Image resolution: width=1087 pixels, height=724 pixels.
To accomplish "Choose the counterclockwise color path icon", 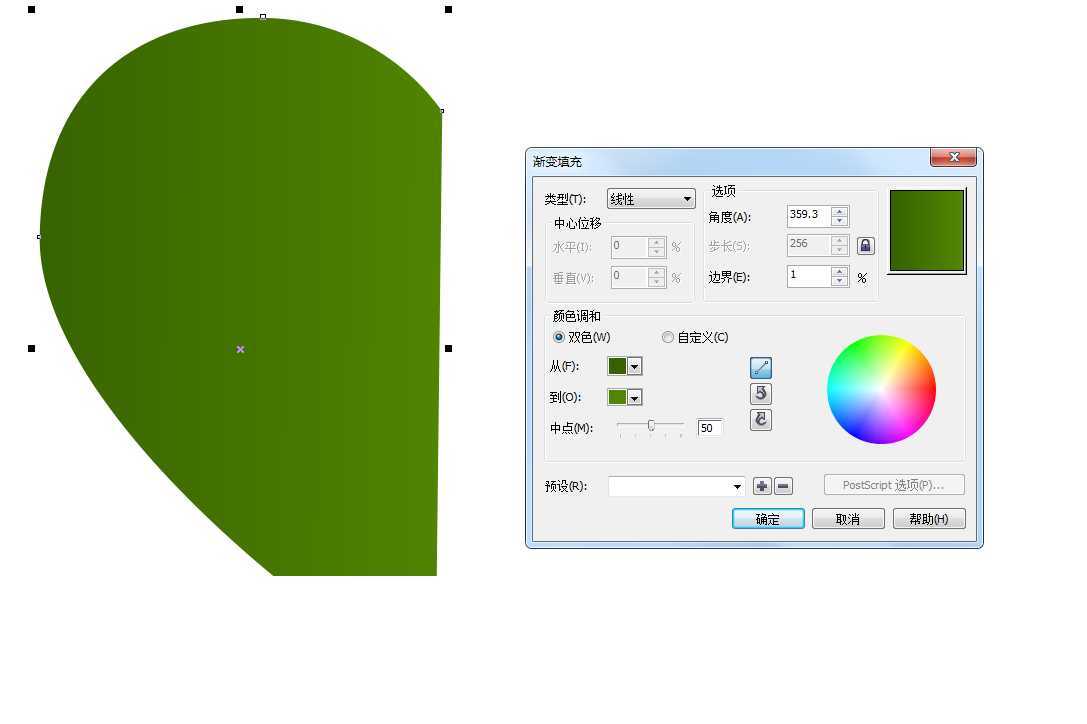I will (760, 394).
